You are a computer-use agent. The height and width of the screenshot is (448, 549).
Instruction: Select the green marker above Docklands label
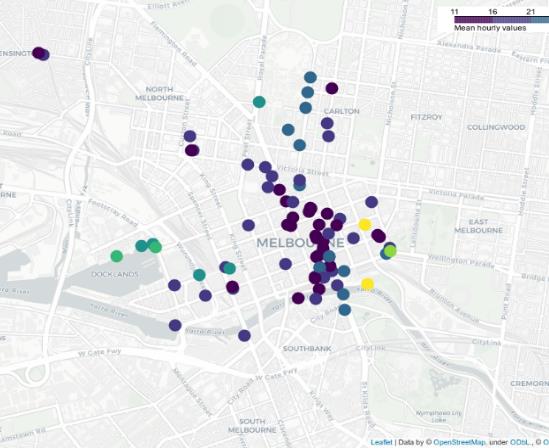[117, 256]
